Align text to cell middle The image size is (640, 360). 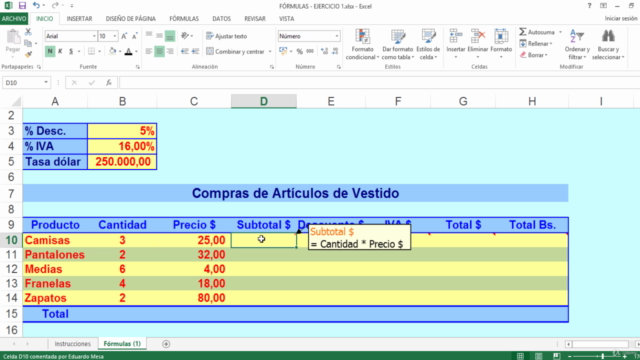[x=160, y=36]
